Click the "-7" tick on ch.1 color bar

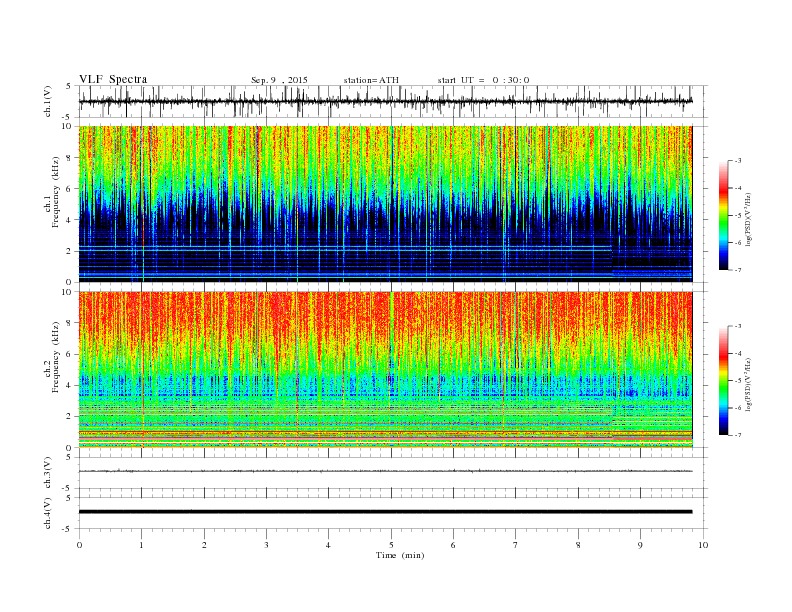coord(737,270)
